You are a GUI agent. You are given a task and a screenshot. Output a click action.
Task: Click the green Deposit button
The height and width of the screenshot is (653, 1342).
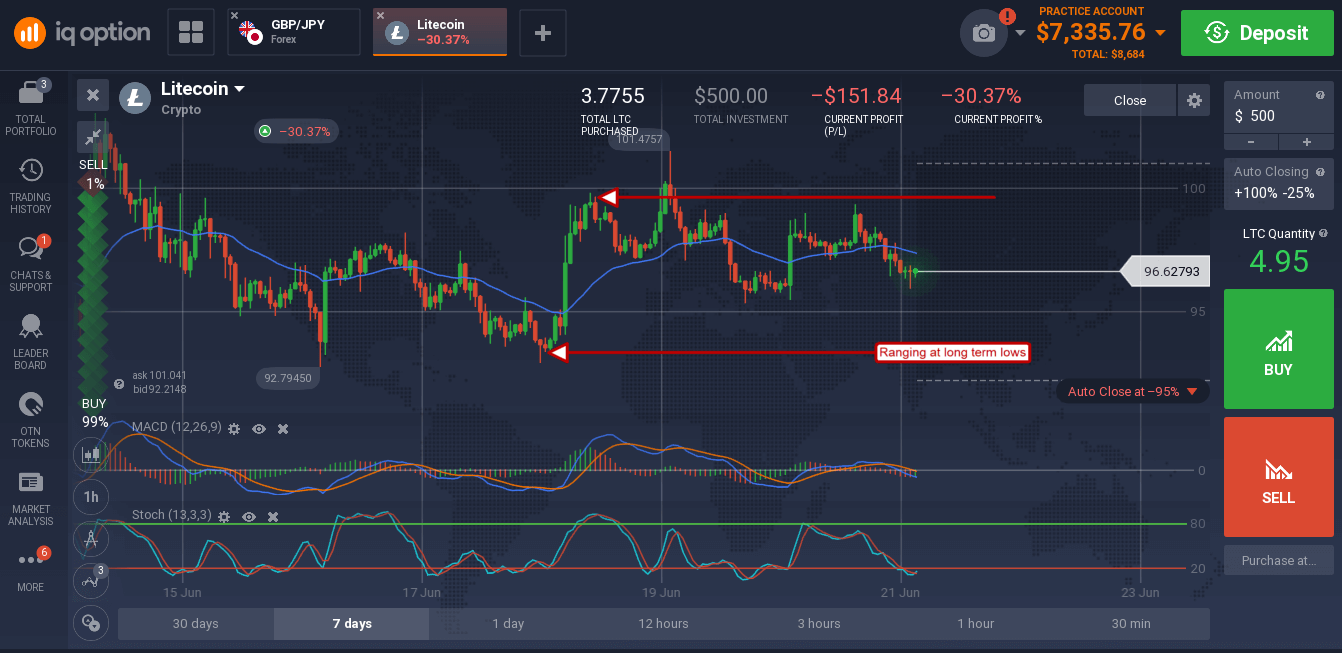tap(1255, 33)
